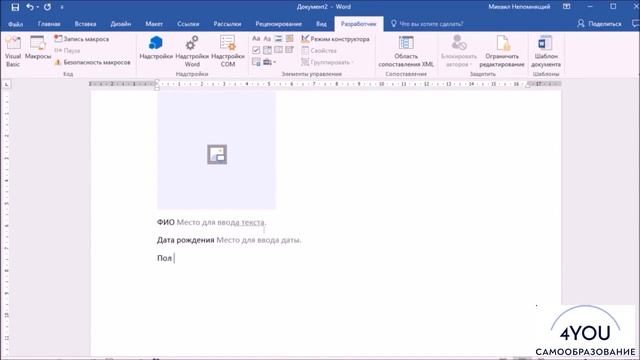
Task: Open the blue Надстройки add-ins store
Action: [156, 48]
